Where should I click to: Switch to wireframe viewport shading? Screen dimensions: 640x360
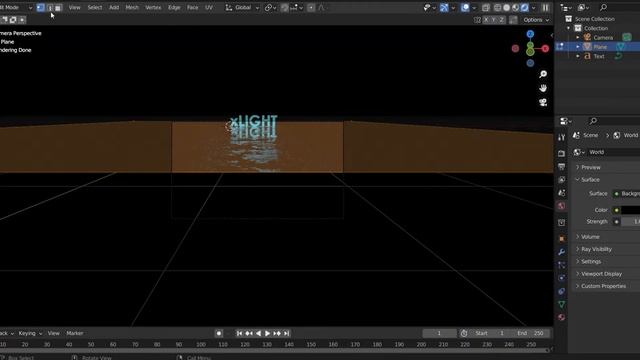tap(498, 7)
